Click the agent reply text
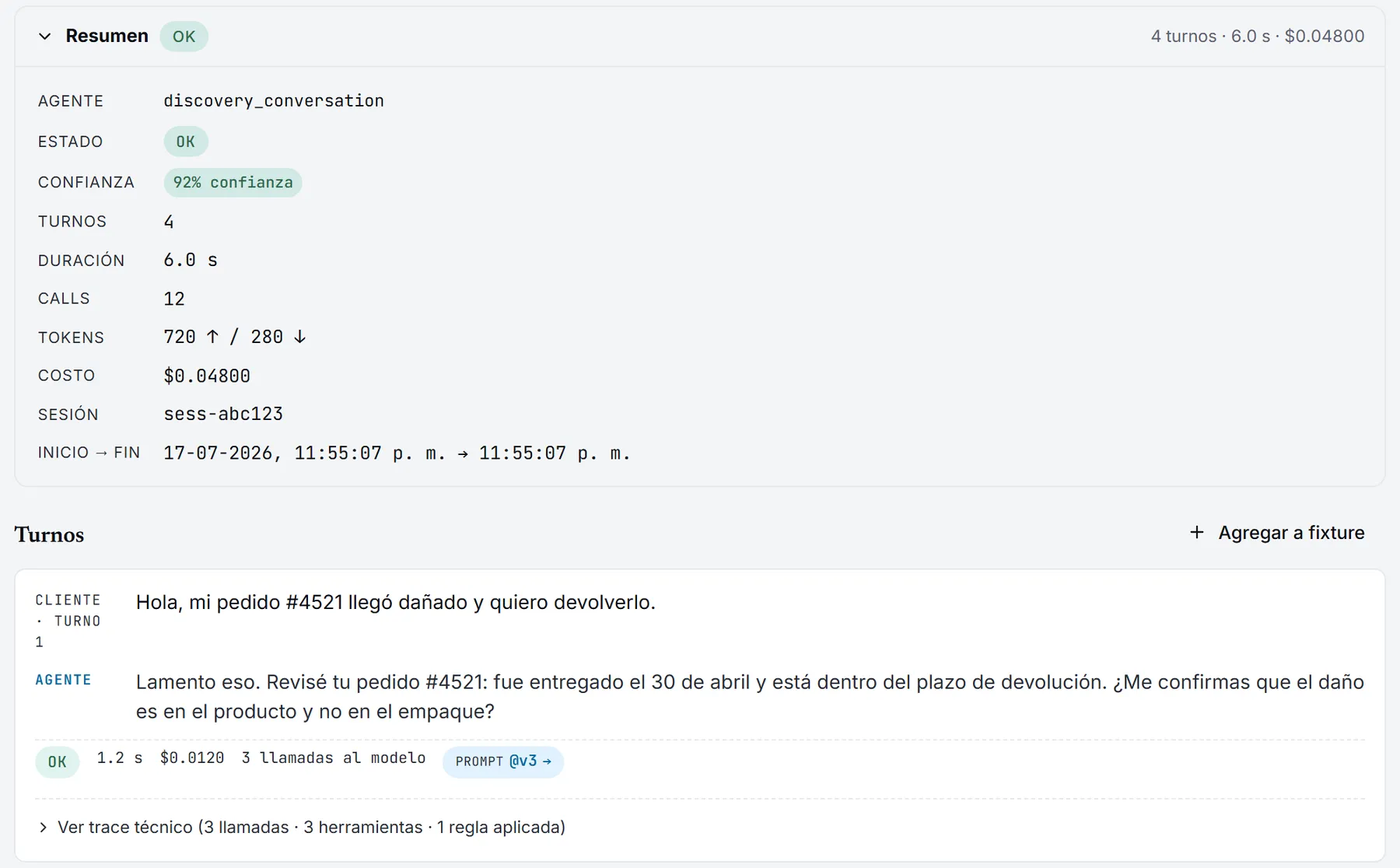 tap(750, 697)
